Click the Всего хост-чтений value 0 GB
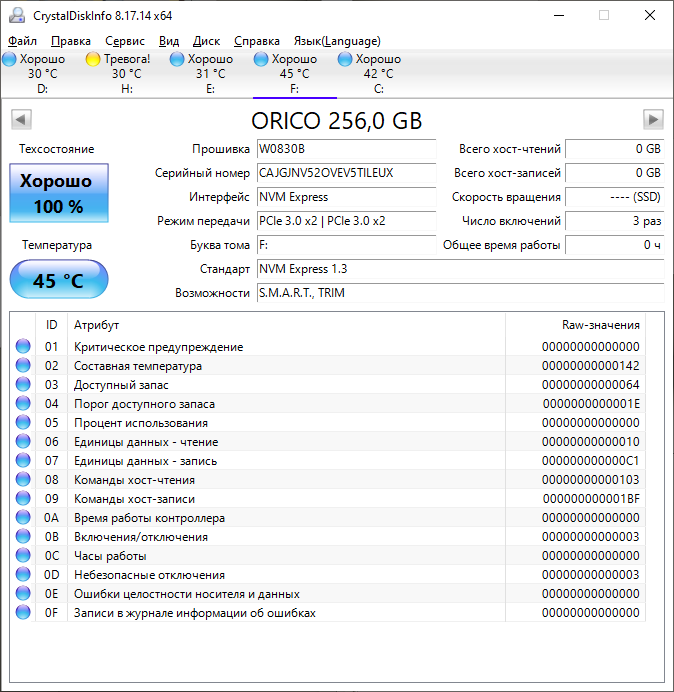This screenshot has width=674, height=692. tap(614, 149)
